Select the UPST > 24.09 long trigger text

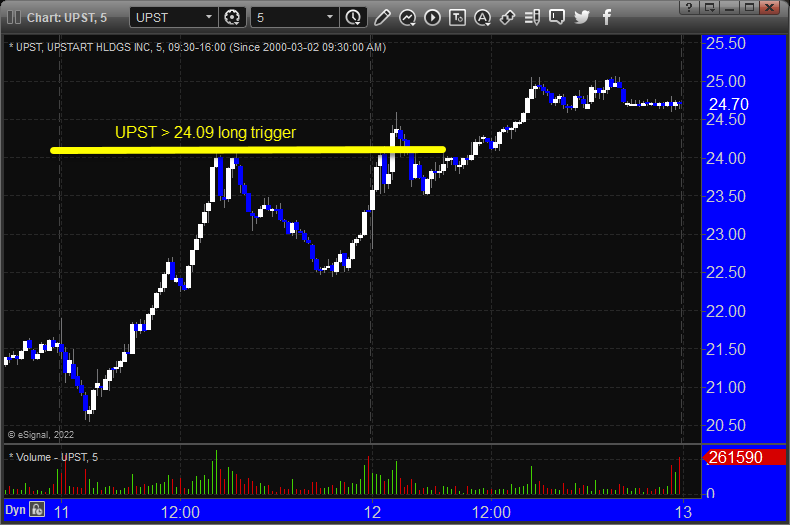click(x=205, y=132)
